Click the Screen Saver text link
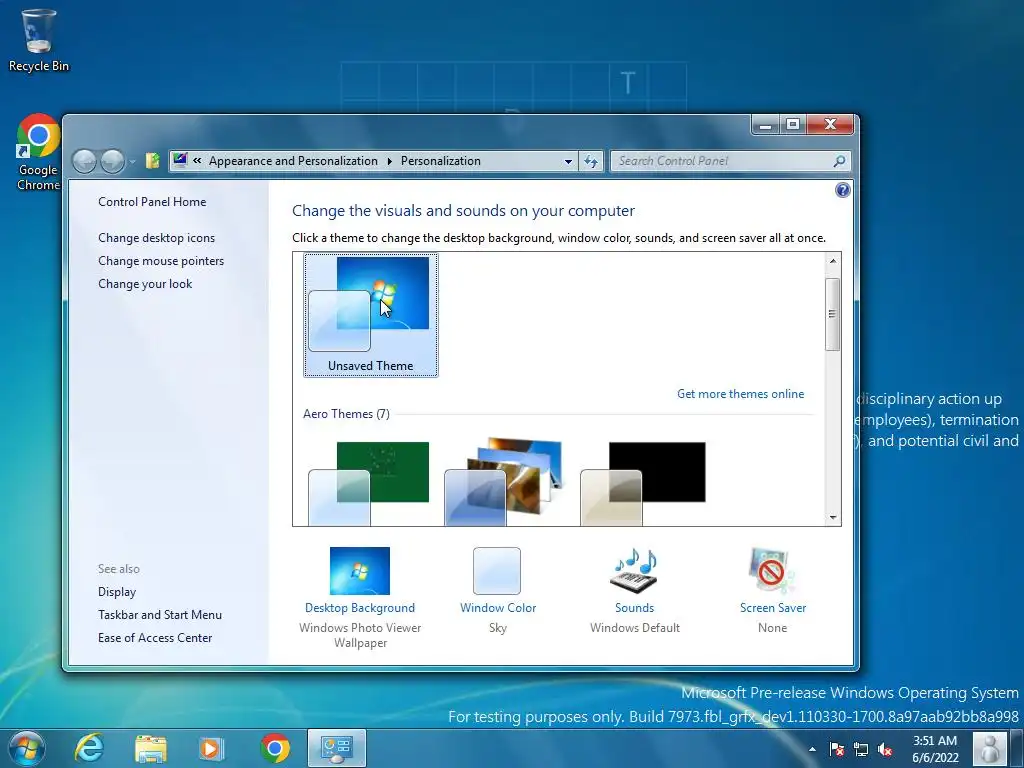Screen dimensions: 1024x768 [773, 607]
